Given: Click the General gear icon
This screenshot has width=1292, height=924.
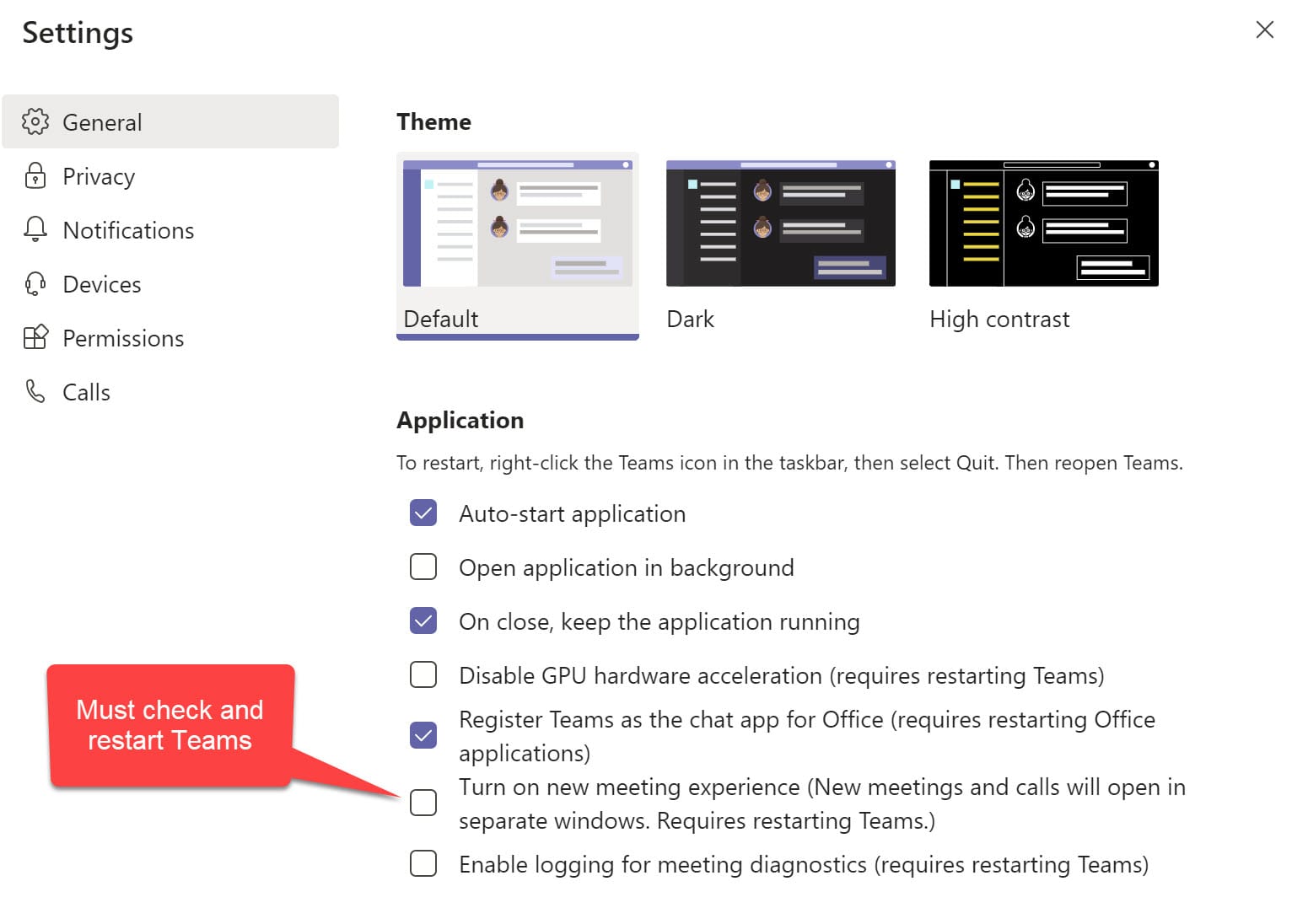Looking at the screenshot, I should point(35,122).
